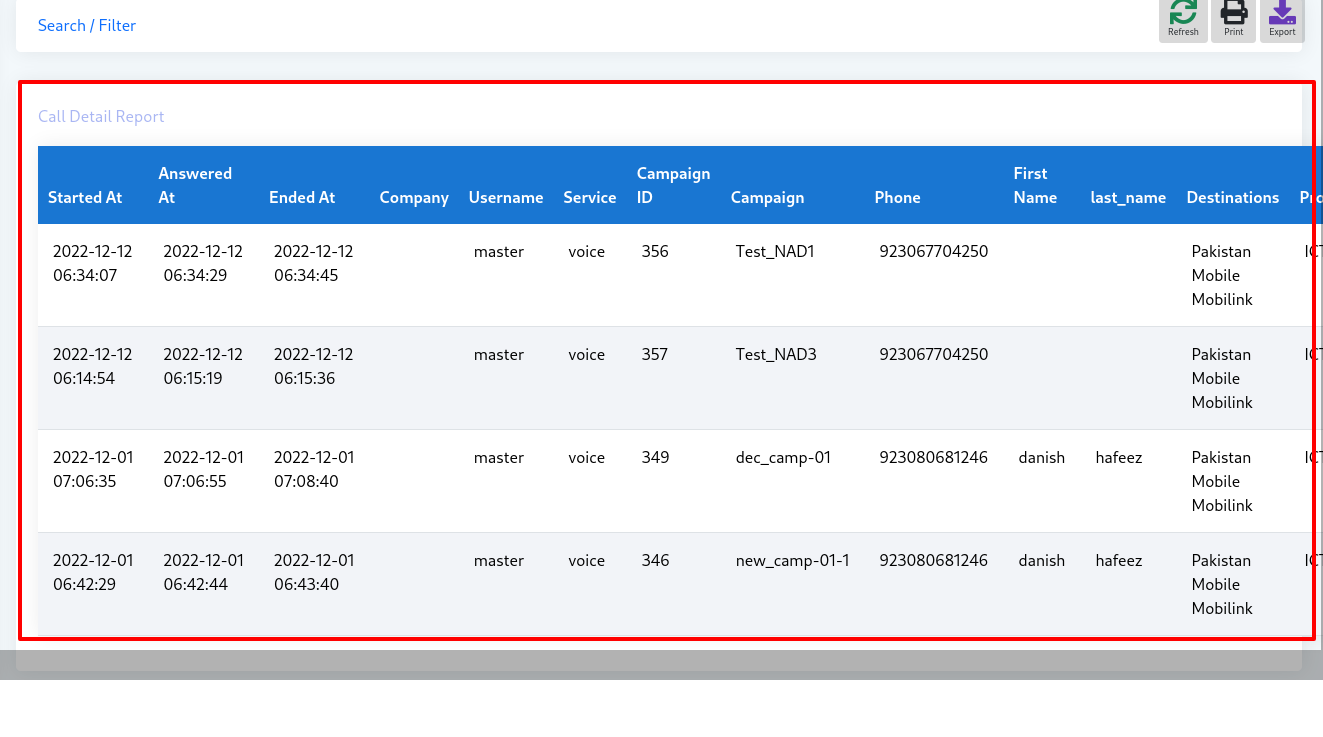Click the last_name column header
The height and width of the screenshot is (737, 1323).
coord(1128,197)
